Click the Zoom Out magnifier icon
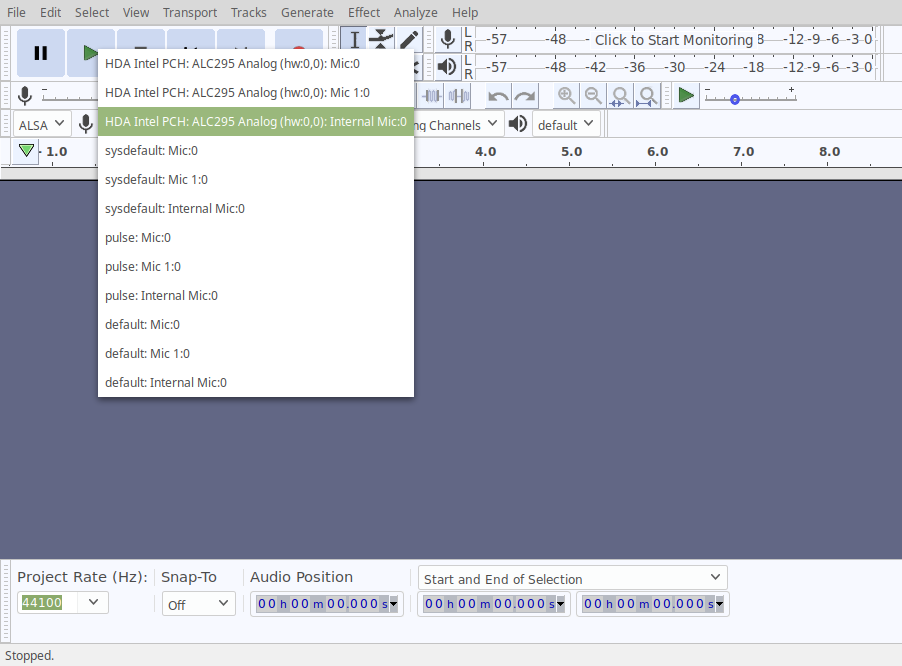Image resolution: width=902 pixels, height=666 pixels. [593, 96]
